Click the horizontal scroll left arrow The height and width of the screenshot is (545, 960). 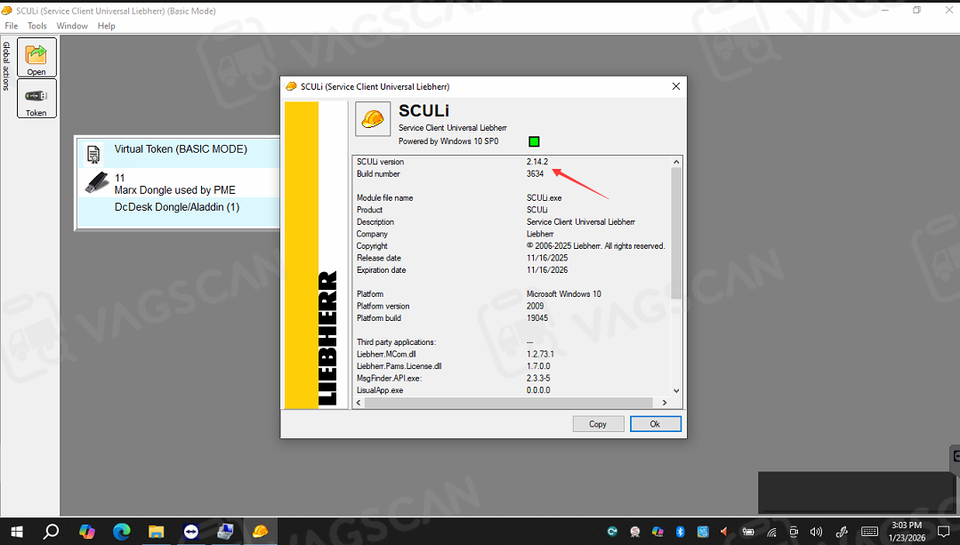click(x=359, y=402)
